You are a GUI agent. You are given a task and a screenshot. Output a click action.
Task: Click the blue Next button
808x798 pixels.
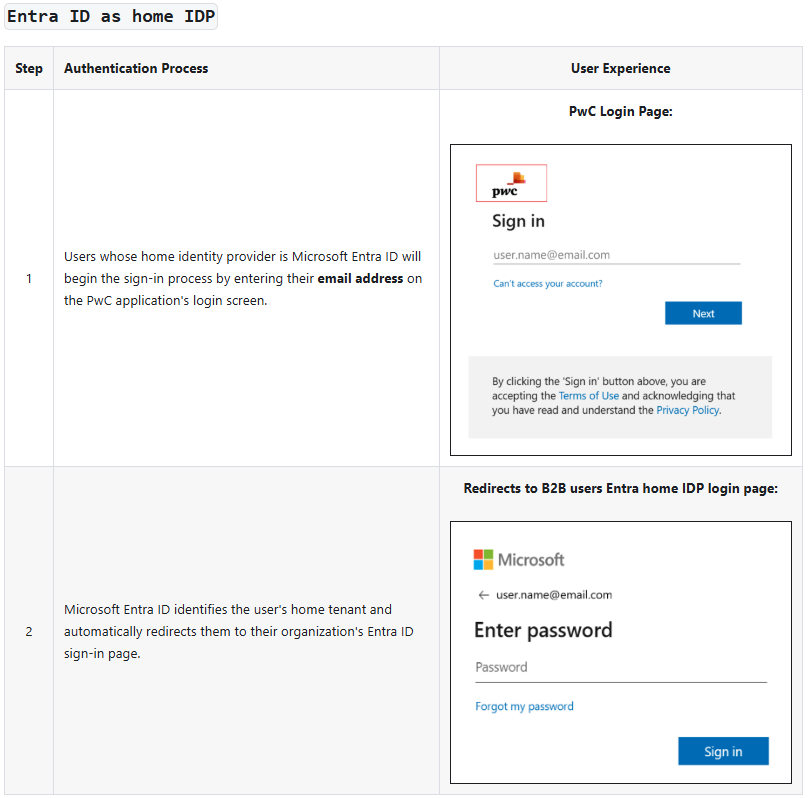tap(703, 313)
